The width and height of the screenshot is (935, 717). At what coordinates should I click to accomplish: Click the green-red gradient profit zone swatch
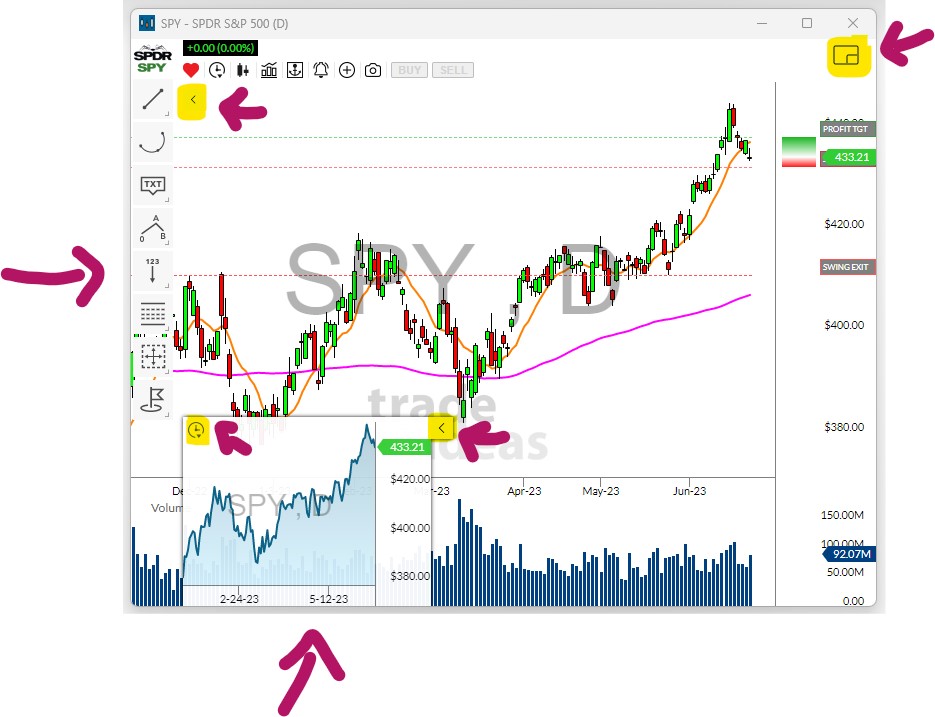coord(798,151)
